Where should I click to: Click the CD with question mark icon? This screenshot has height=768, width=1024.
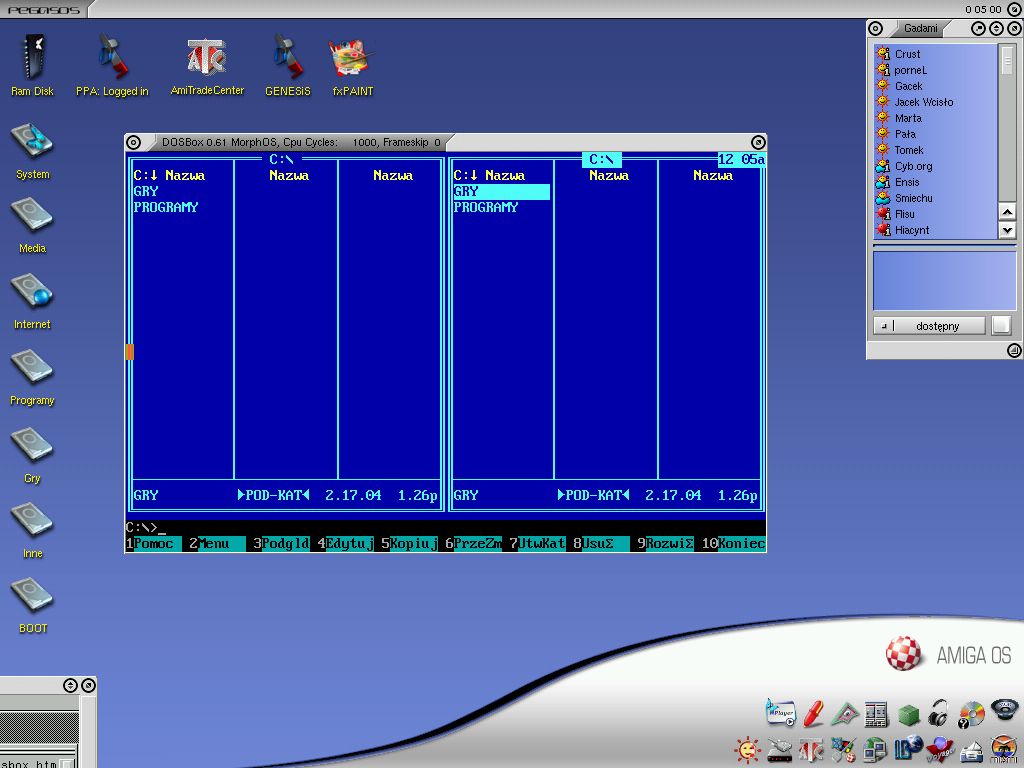[x=971, y=714]
